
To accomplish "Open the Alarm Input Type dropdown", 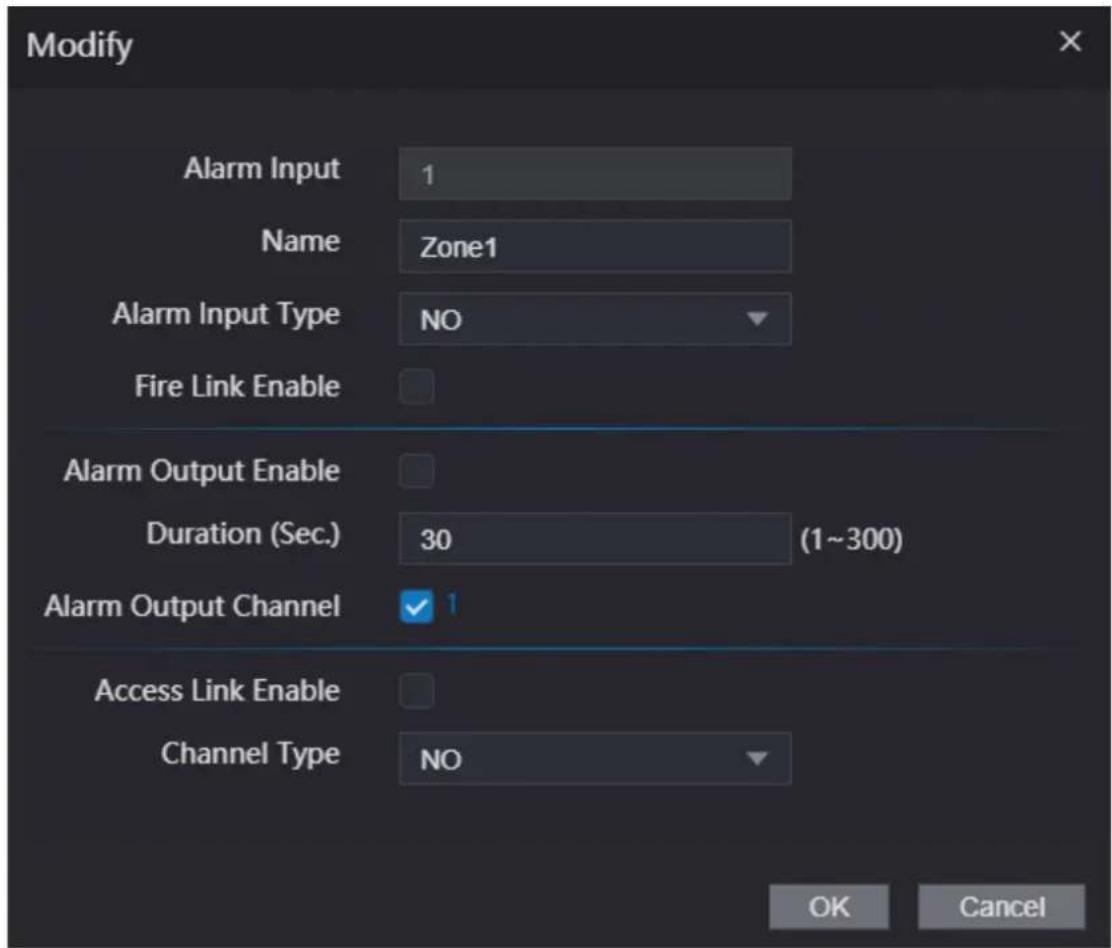I will click(x=595, y=319).
